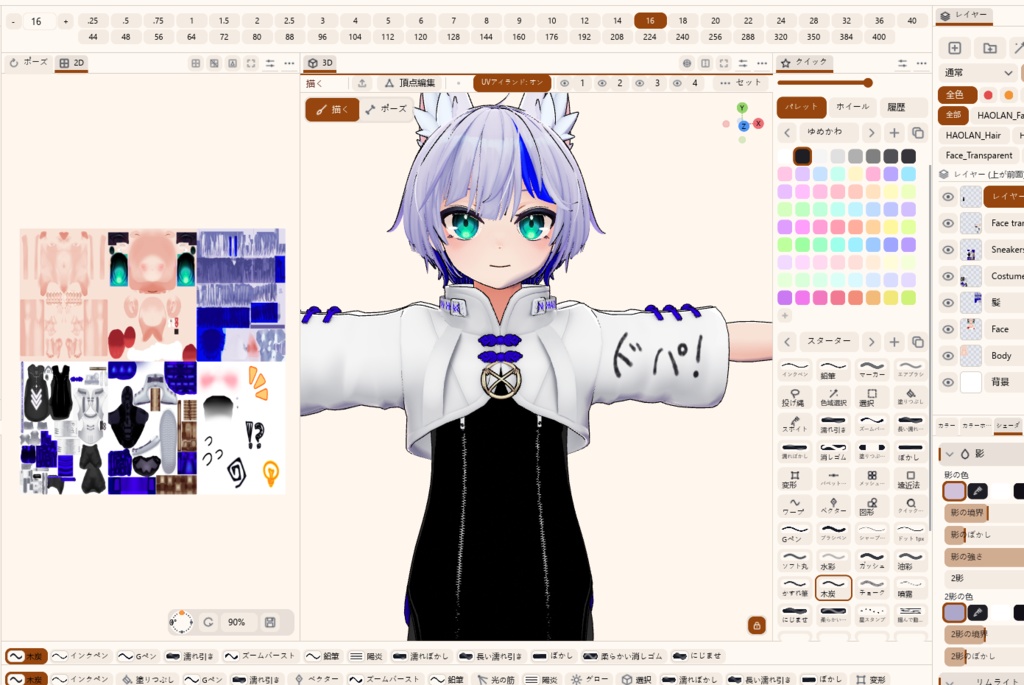Select the スポイト eyedropper tool
This screenshot has height=685, width=1024.
[795, 424]
